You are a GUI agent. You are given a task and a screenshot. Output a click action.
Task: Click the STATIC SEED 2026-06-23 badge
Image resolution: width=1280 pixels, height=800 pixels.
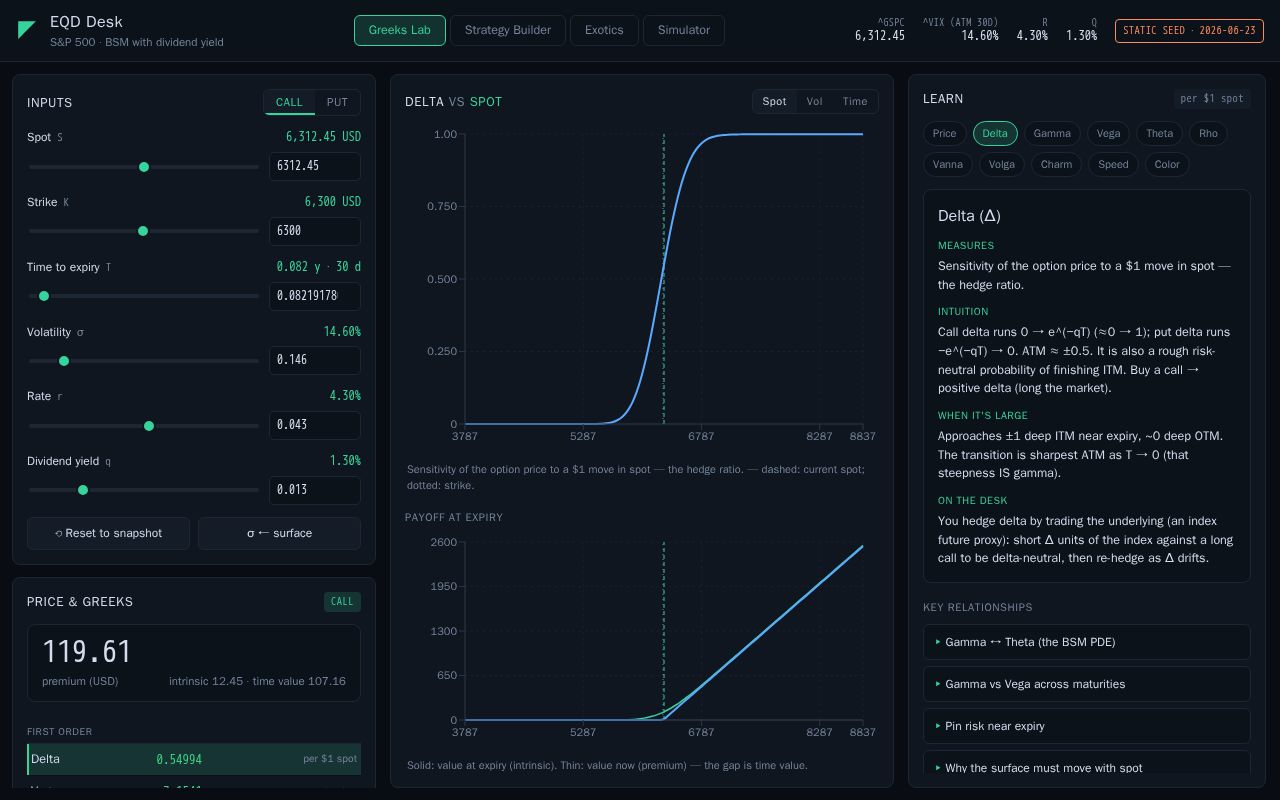pos(1189,31)
